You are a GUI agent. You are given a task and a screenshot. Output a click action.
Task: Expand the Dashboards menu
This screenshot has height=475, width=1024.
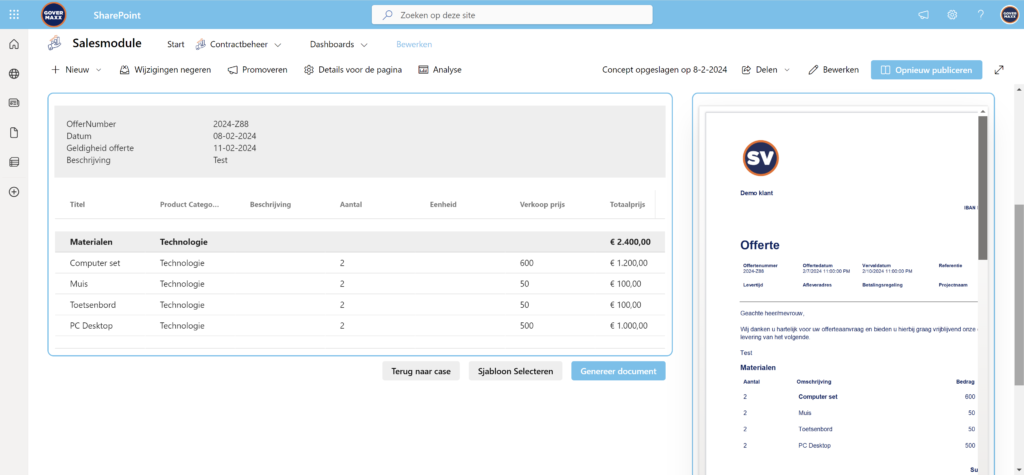pos(339,45)
